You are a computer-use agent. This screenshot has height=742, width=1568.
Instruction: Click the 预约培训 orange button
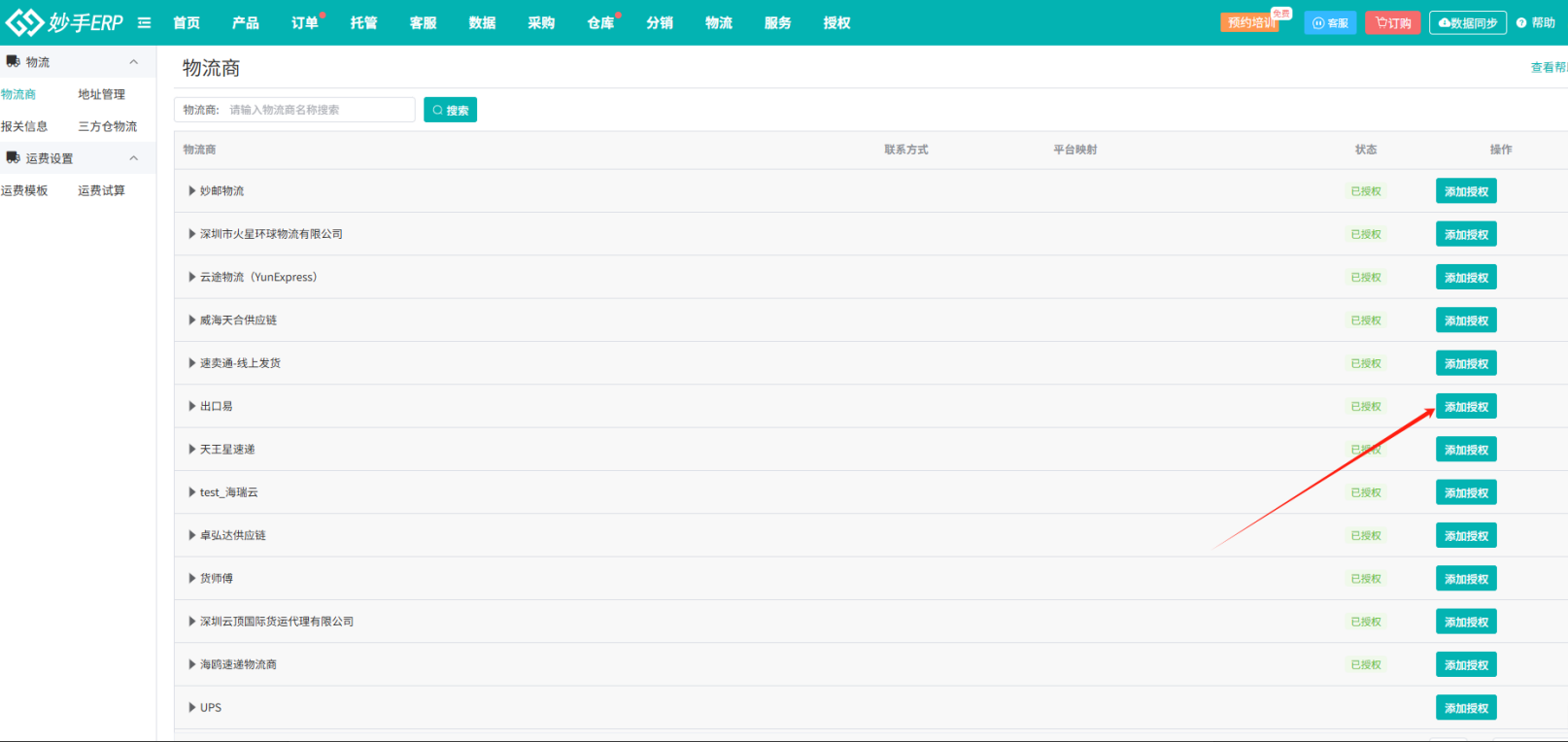tap(1250, 22)
